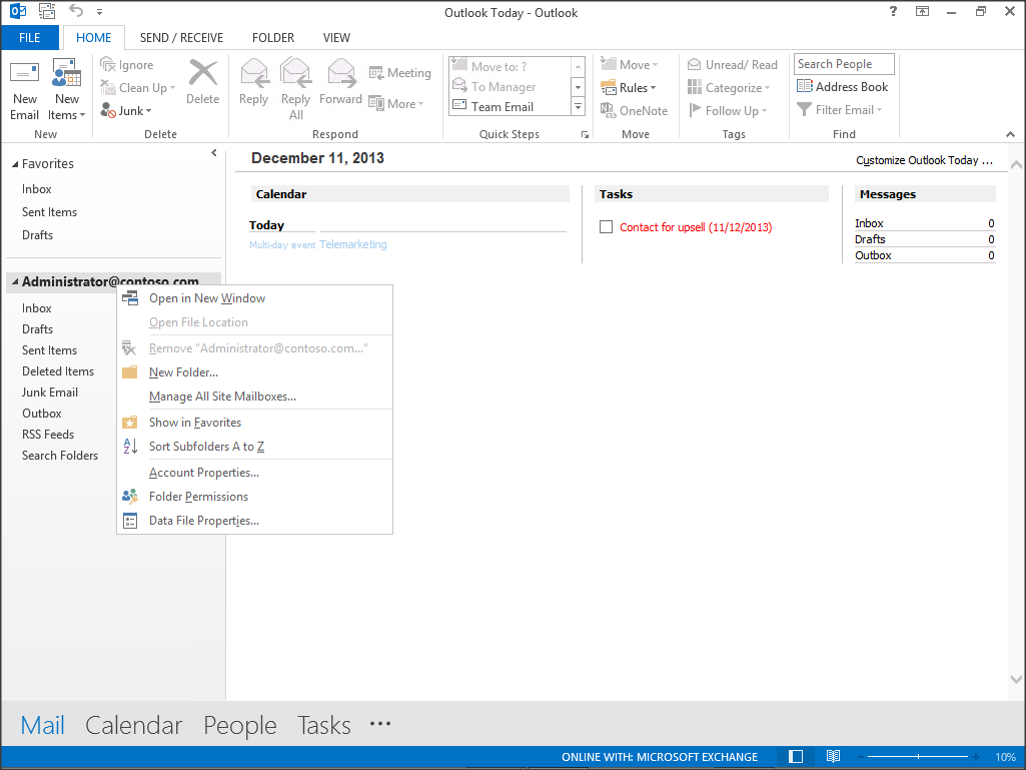Click the Undo arrow in title bar
This screenshot has width=1026, height=770.
click(x=76, y=12)
